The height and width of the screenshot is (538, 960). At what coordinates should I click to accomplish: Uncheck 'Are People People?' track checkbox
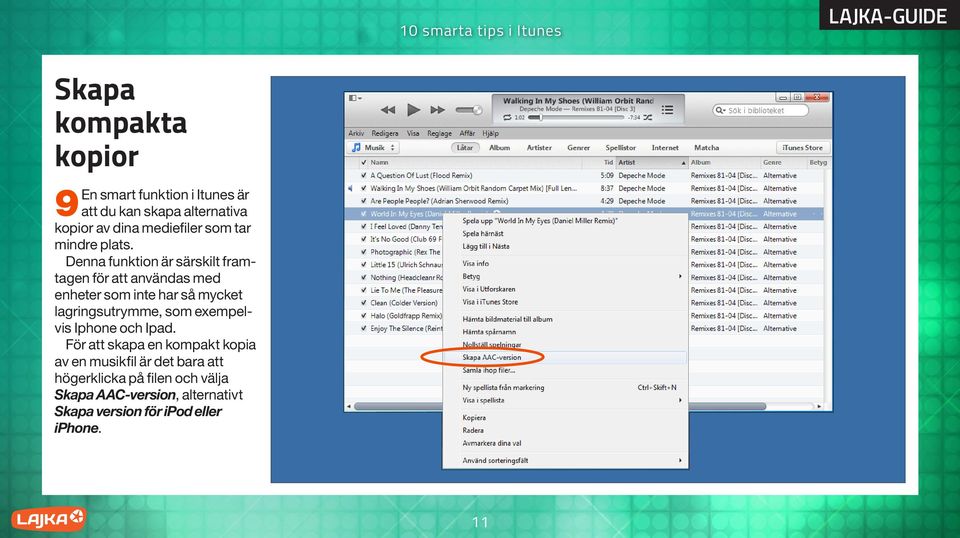point(364,201)
